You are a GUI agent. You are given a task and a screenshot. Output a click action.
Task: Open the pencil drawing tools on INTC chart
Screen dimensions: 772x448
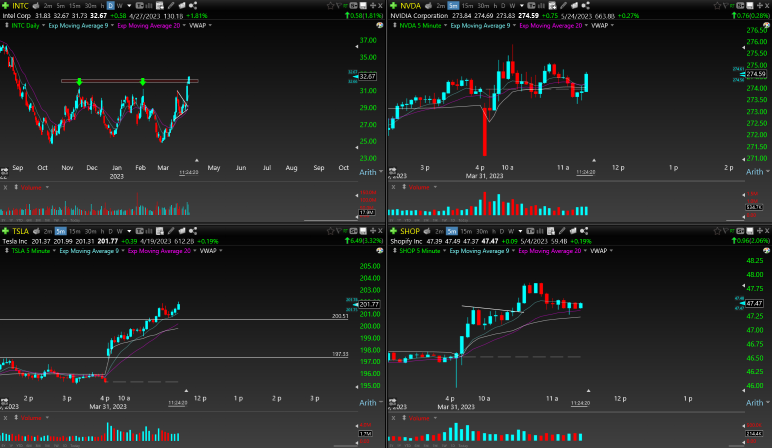(x=171, y=5)
